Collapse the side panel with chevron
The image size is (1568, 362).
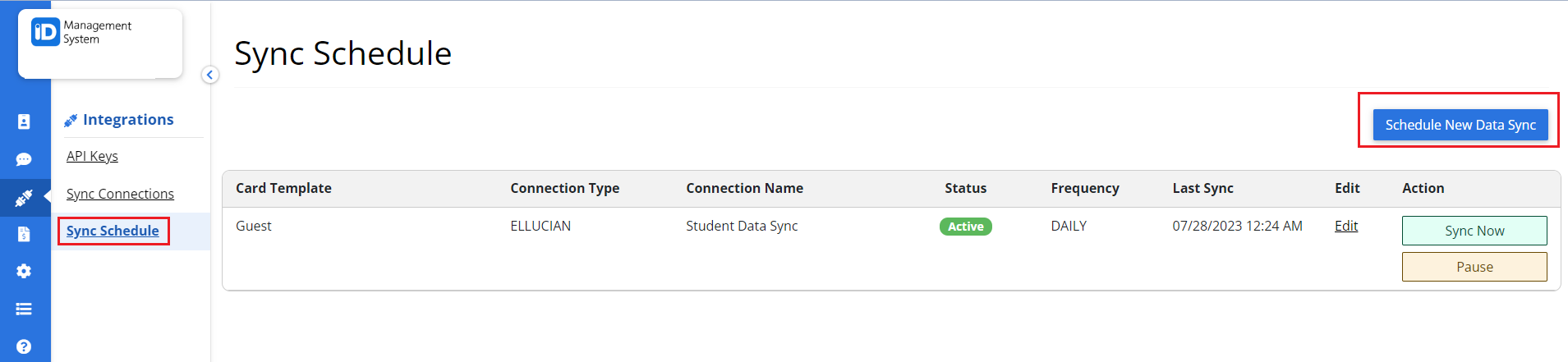click(209, 75)
